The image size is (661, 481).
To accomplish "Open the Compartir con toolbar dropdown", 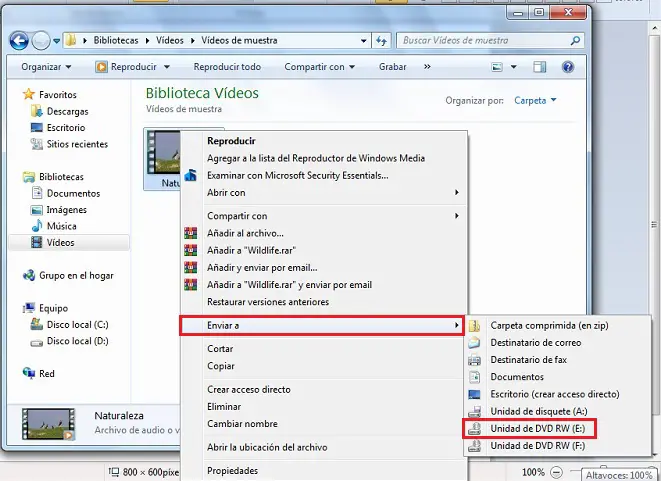I will tap(320, 67).
